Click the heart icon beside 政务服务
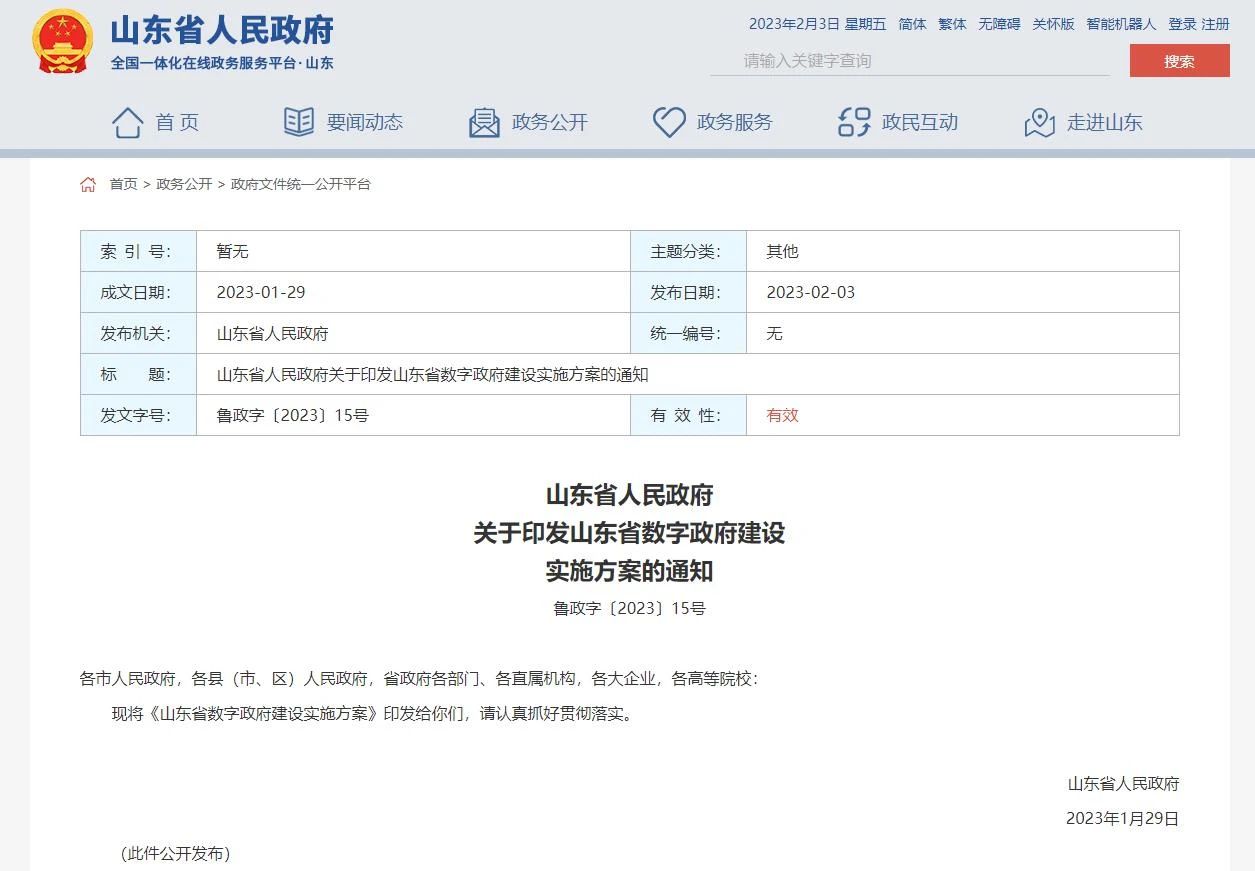This screenshot has width=1255, height=871. (x=669, y=122)
